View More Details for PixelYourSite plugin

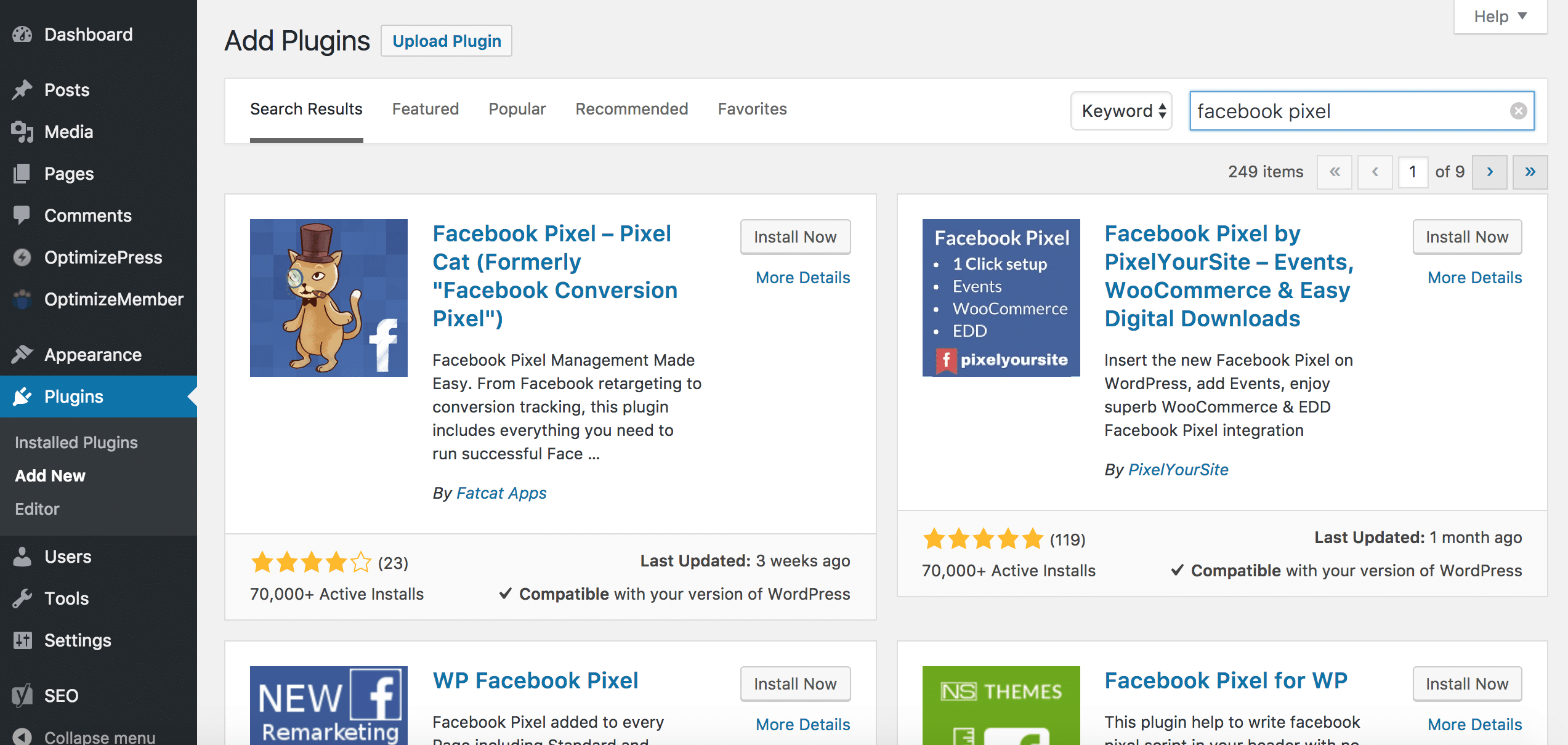[x=1474, y=278]
